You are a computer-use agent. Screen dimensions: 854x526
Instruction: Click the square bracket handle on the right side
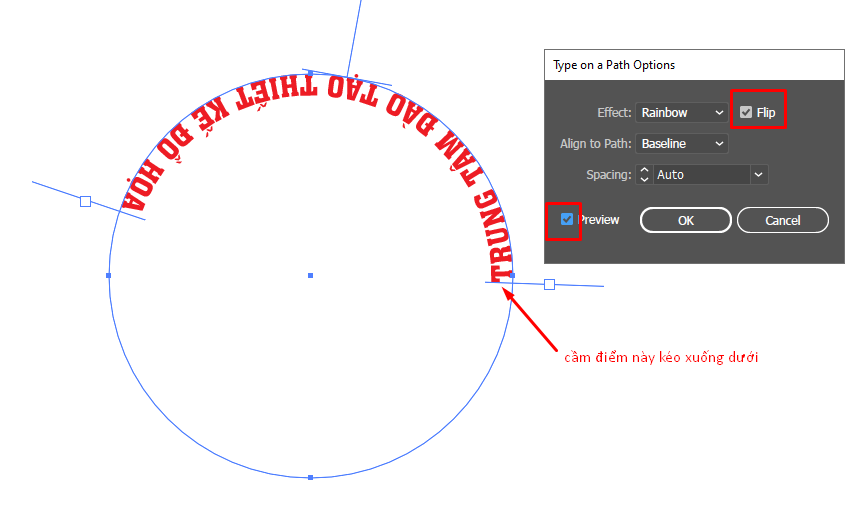(x=549, y=285)
